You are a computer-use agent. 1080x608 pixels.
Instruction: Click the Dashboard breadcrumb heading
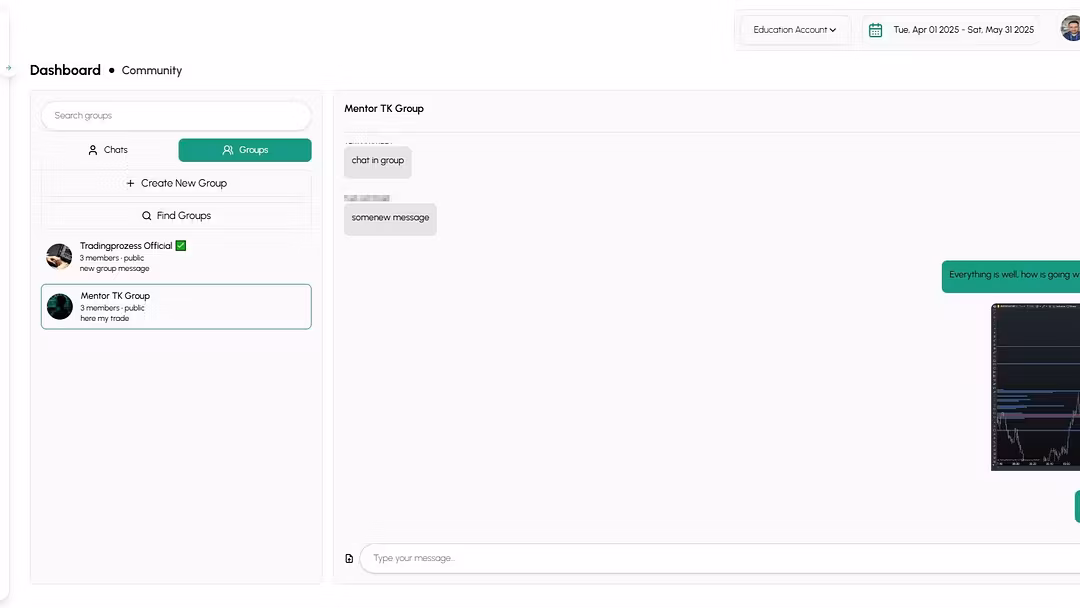point(65,70)
